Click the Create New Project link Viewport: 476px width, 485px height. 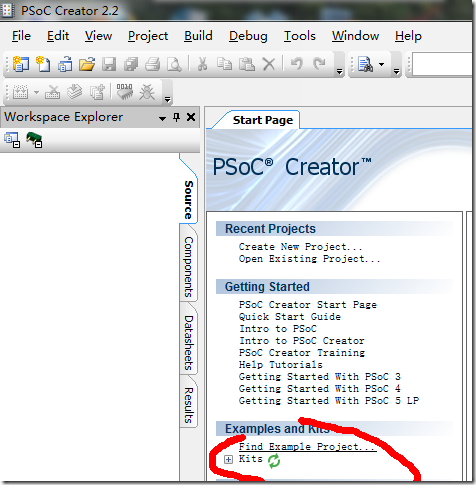tap(300, 247)
